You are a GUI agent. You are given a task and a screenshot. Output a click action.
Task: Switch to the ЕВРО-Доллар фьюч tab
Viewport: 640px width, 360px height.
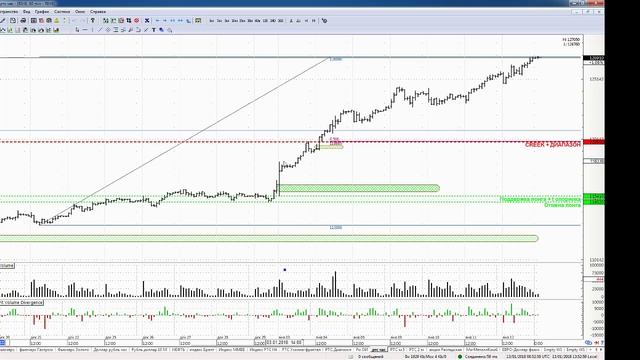(521, 350)
